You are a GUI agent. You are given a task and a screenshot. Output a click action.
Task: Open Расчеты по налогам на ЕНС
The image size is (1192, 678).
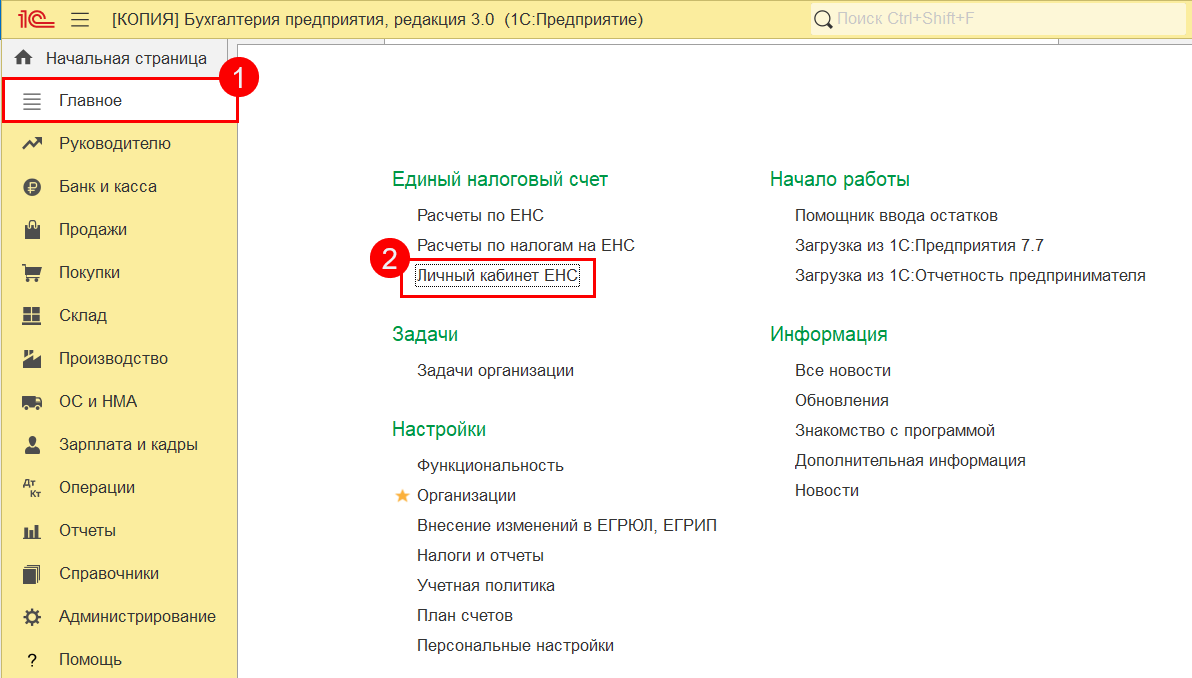tap(525, 246)
